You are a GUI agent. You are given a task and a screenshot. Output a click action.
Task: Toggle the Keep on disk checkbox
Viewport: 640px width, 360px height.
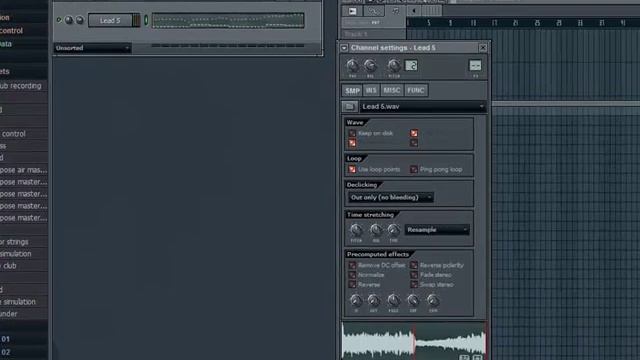click(x=352, y=133)
